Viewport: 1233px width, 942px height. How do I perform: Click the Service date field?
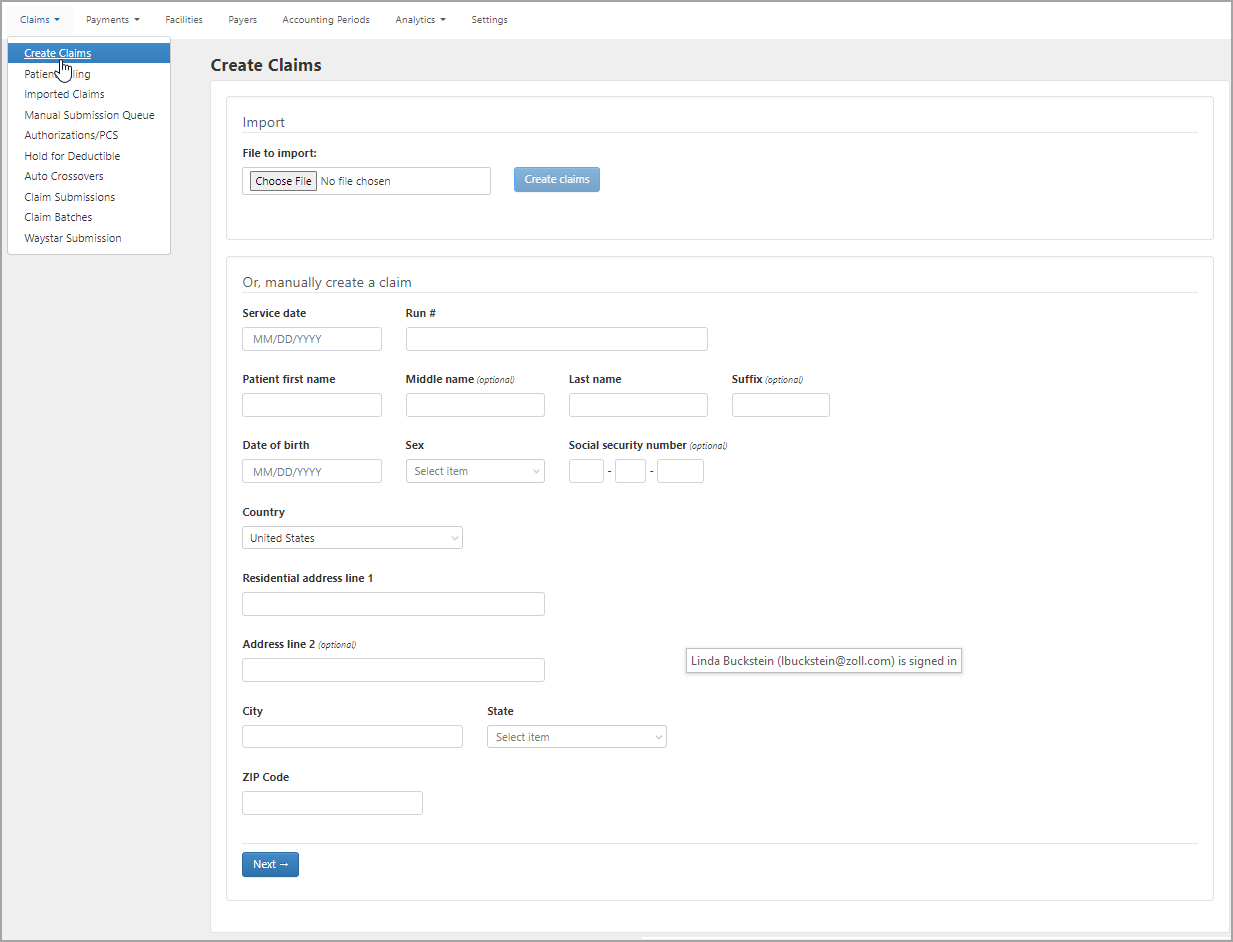click(x=312, y=339)
